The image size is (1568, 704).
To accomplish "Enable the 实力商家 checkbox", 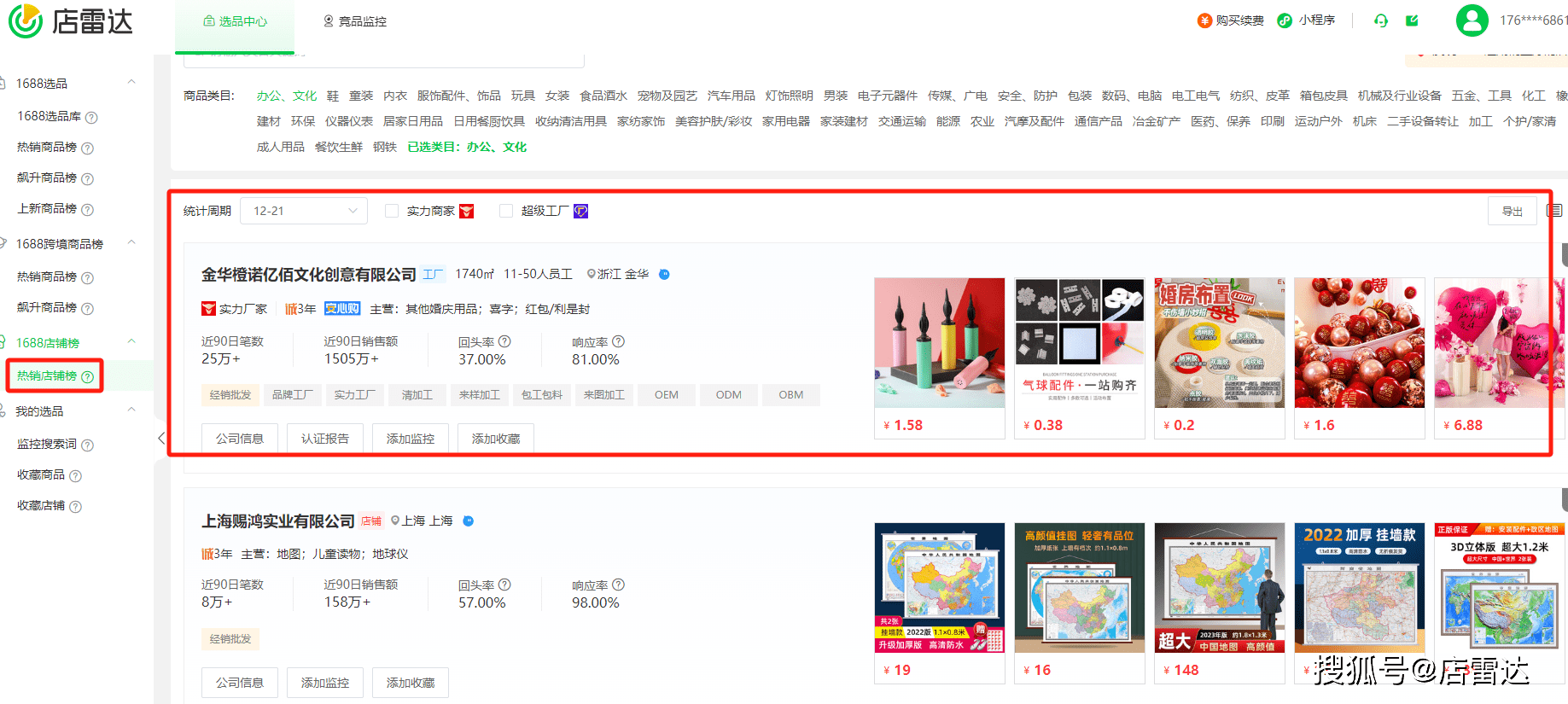I will coord(392,211).
